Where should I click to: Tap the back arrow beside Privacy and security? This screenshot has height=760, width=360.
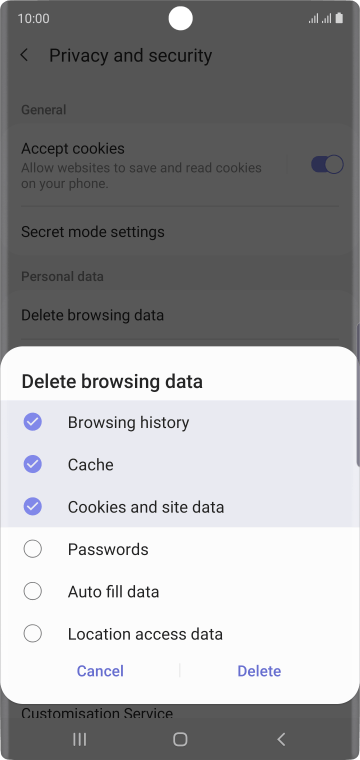24,55
